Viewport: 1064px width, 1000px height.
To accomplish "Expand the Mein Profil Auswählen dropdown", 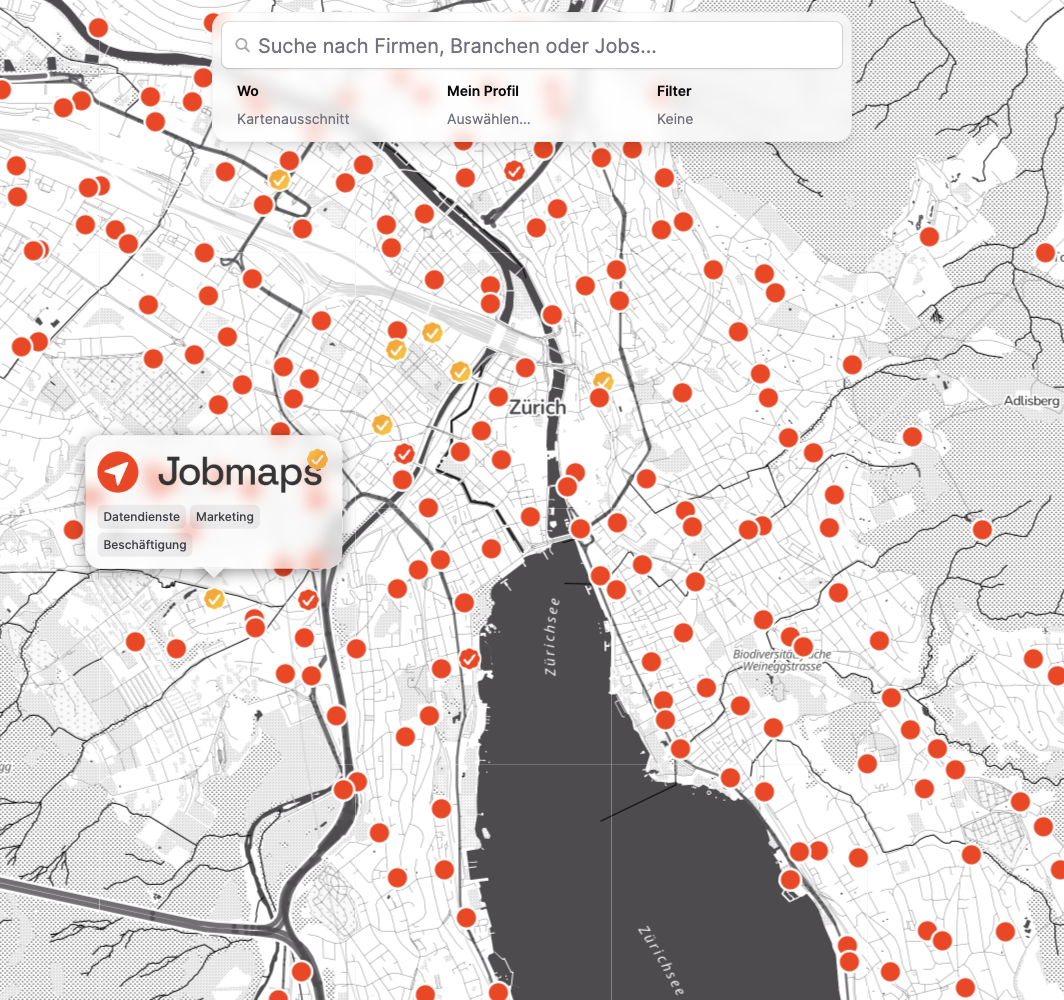I will click(488, 105).
